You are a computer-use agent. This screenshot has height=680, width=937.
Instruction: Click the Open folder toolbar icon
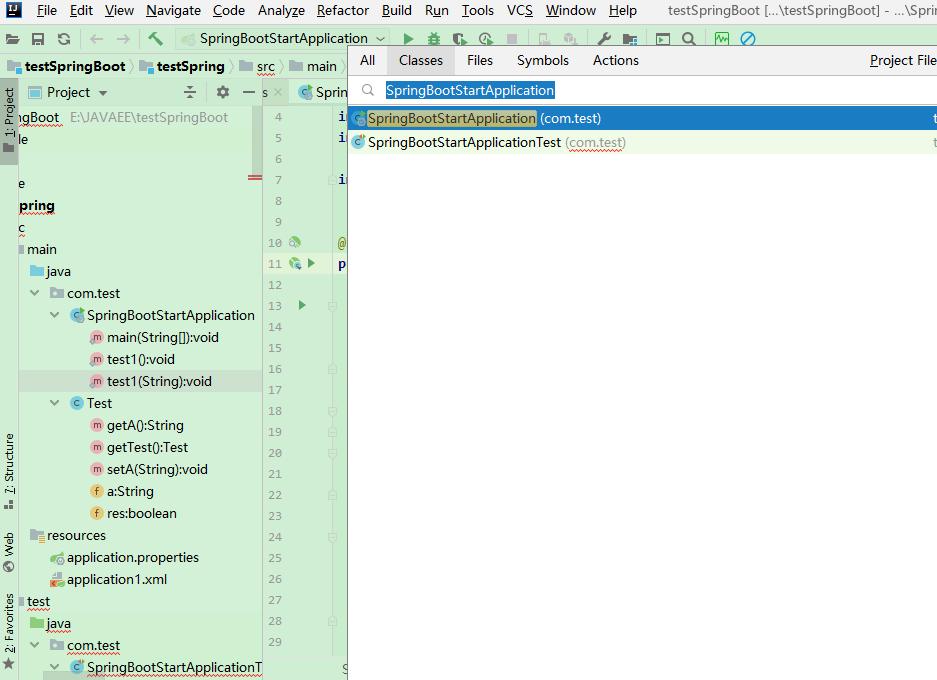coord(12,39)
